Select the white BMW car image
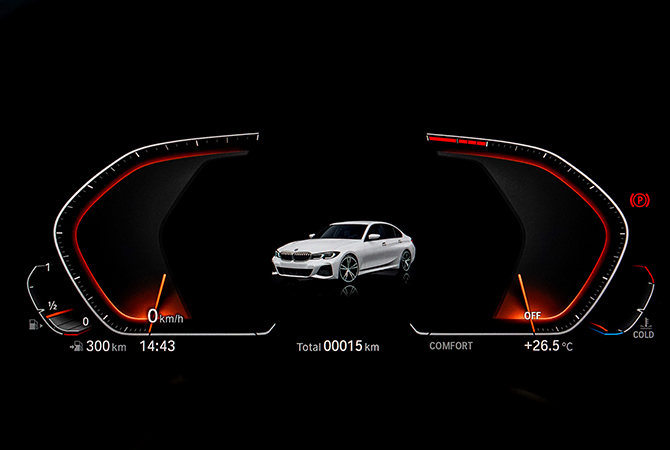 (x=344, y=252)
